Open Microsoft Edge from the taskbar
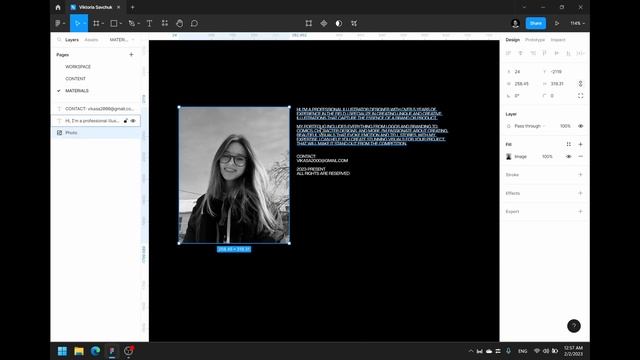Image resolution: width=640 pixels, height=360 pixels. [96, 351]
